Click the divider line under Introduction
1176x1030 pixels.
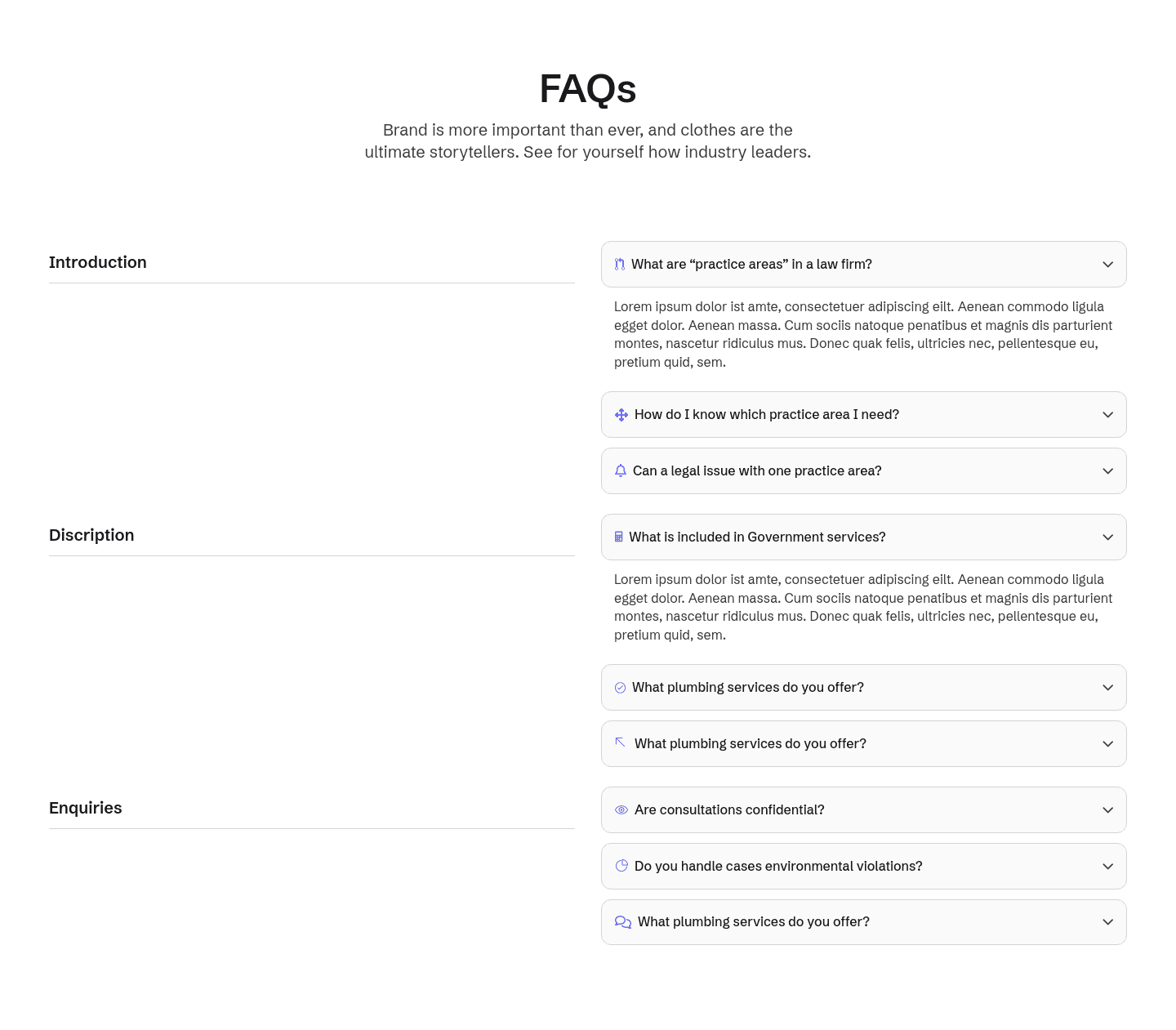[311, 283]
